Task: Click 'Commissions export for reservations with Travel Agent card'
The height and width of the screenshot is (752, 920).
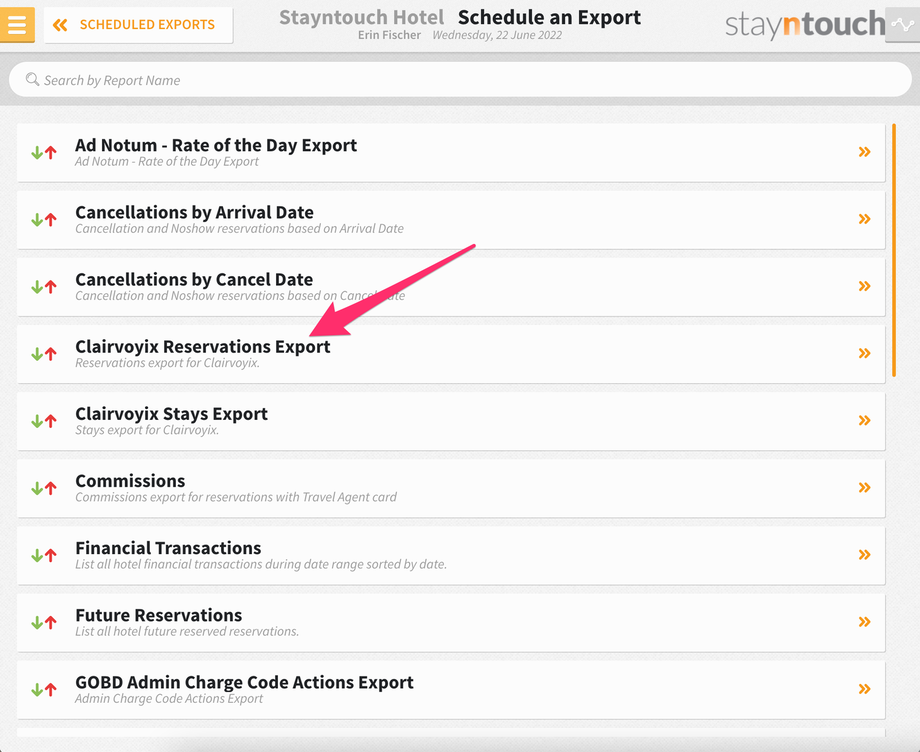Action: tap(236, 497)
